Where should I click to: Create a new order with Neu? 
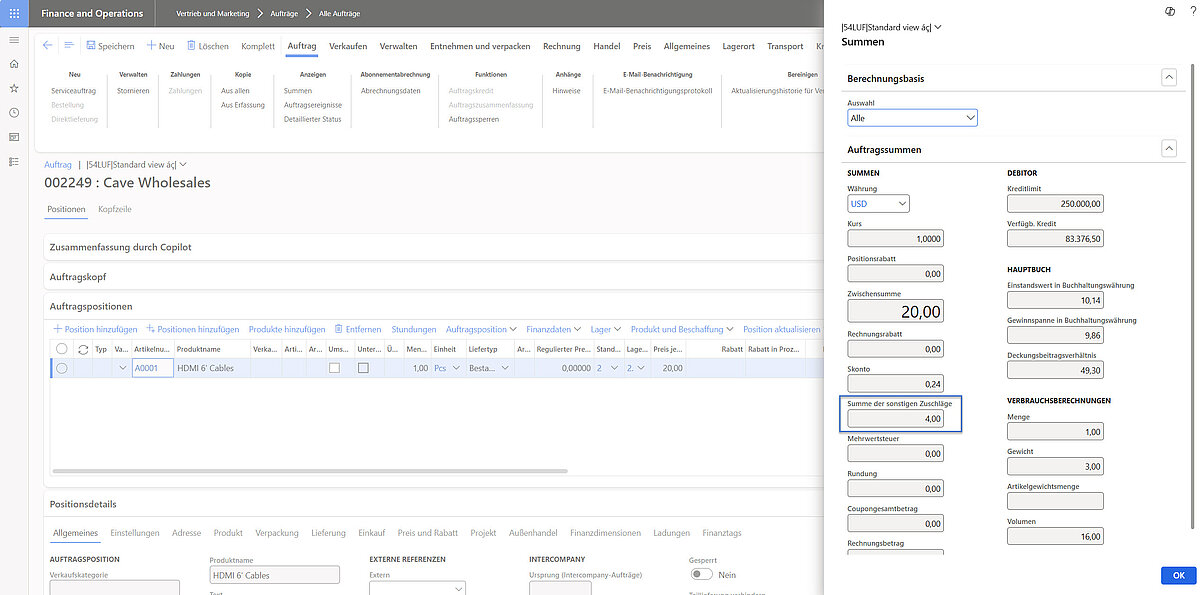pyautogui.click(x=161, y=46)
